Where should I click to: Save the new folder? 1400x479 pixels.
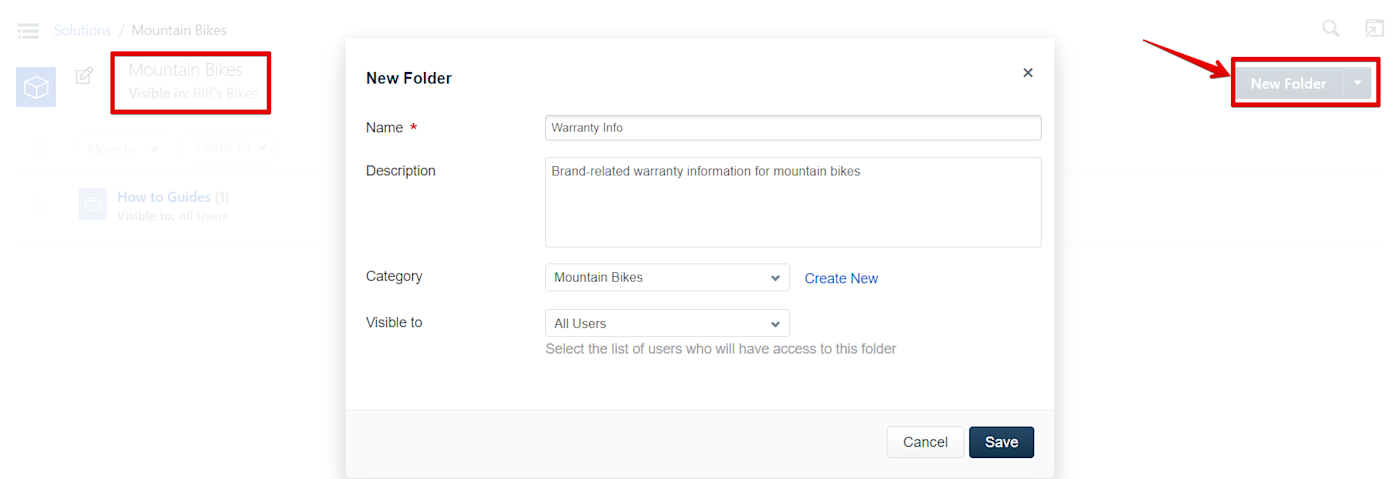point(1001,442)
